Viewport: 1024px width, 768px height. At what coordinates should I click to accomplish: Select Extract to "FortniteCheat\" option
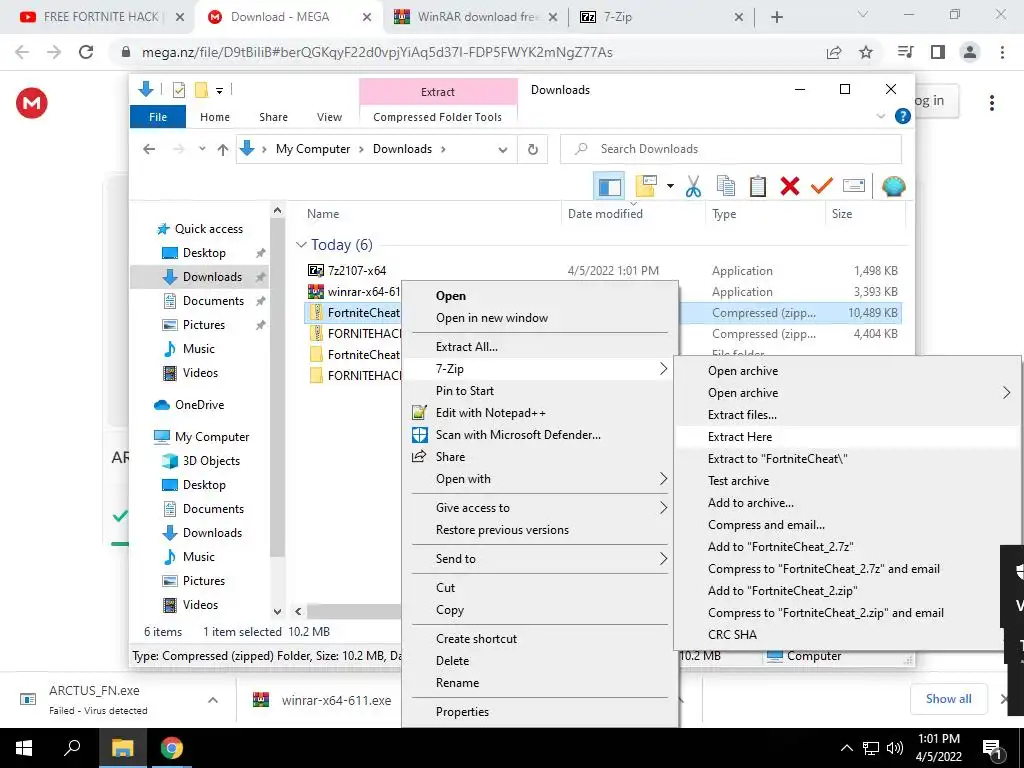point(846,459)
